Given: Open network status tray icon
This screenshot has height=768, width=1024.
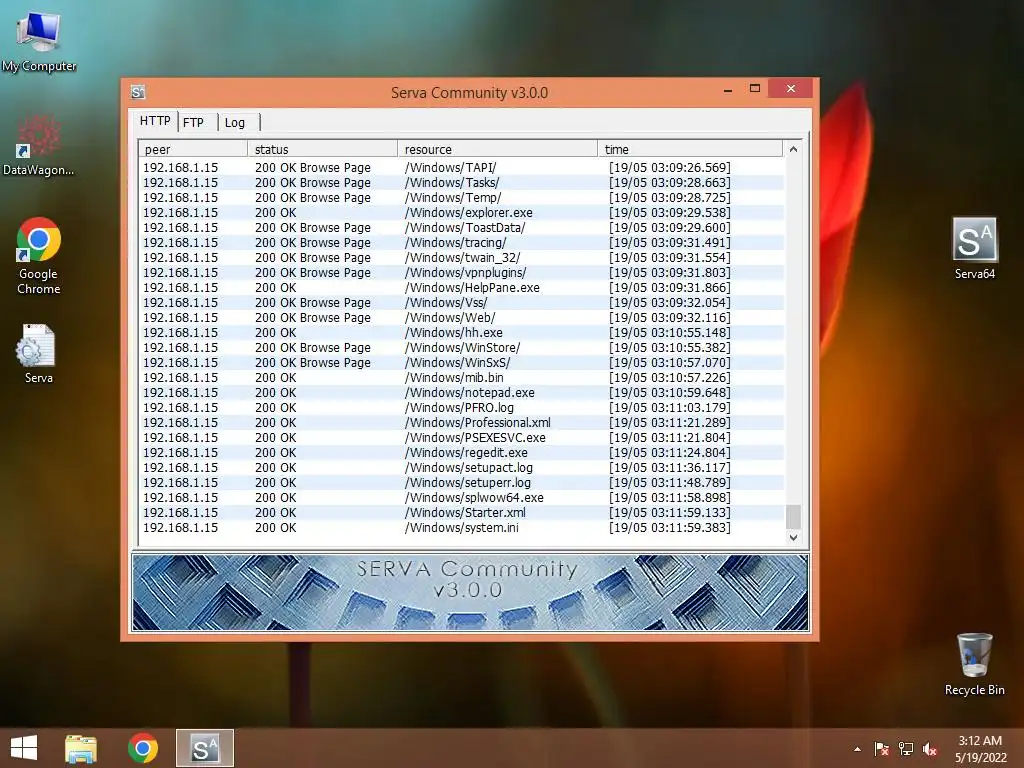Looking at the screenshot, I should tap(905, 749).
